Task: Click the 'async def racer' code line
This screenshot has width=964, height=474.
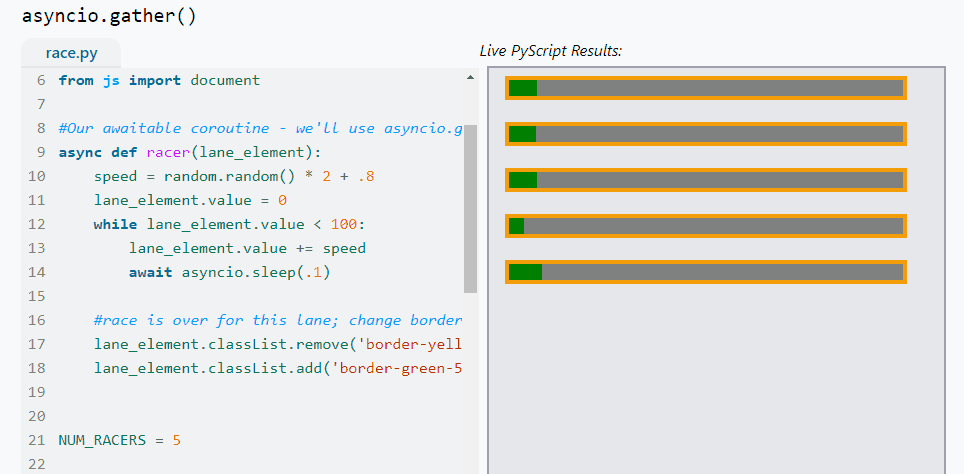Action: pos(190,152)
